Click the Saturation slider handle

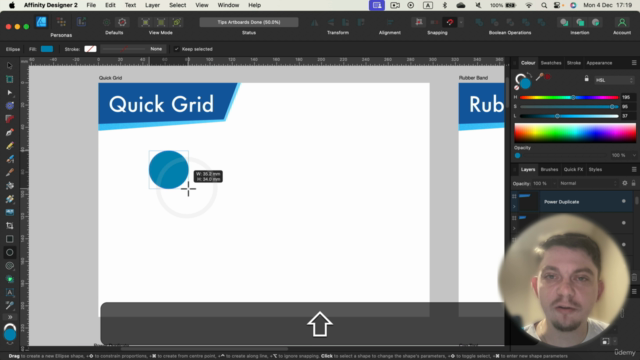(612, 107)
